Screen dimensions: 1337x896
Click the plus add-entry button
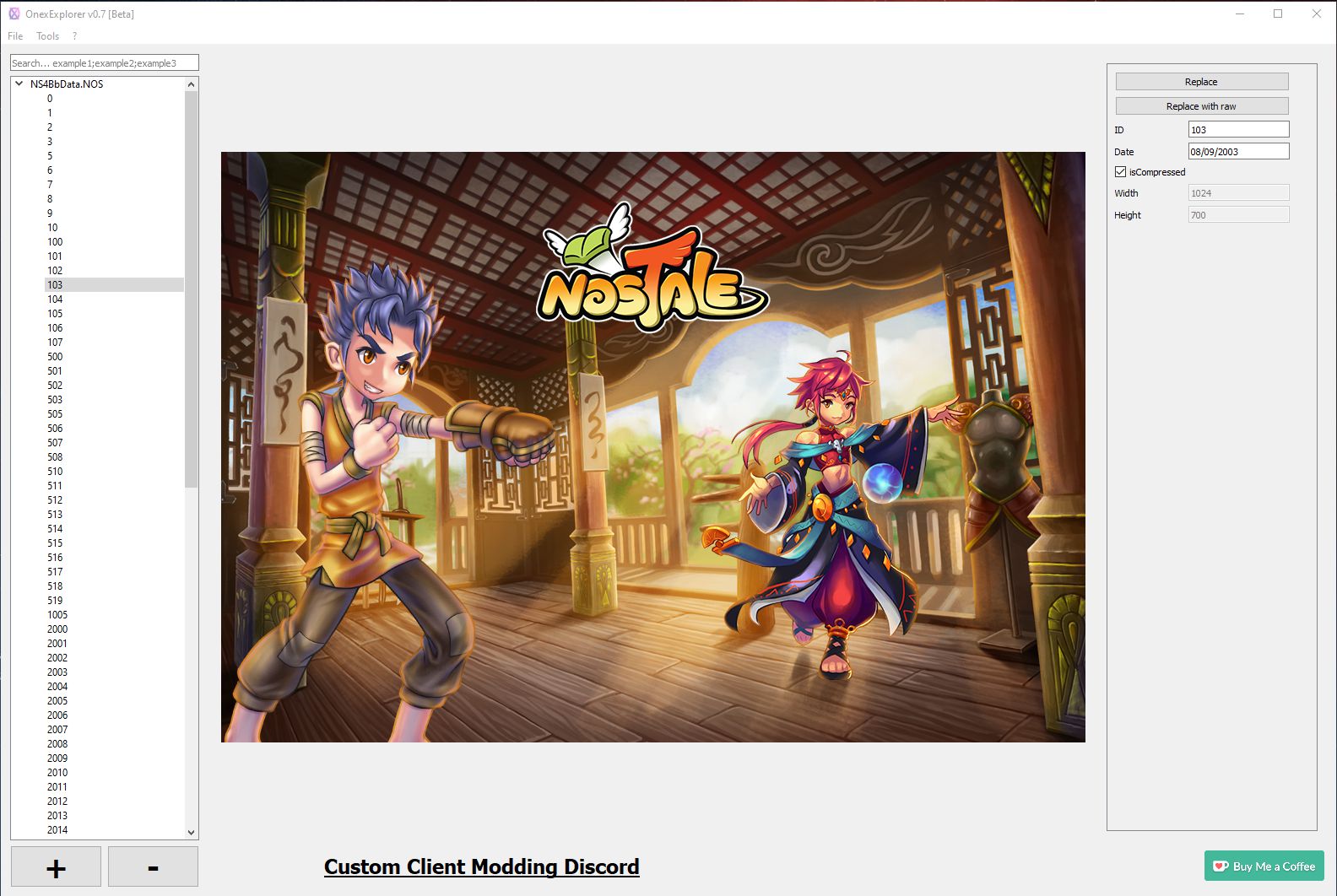pyautogui.click(x=56, y=866)
